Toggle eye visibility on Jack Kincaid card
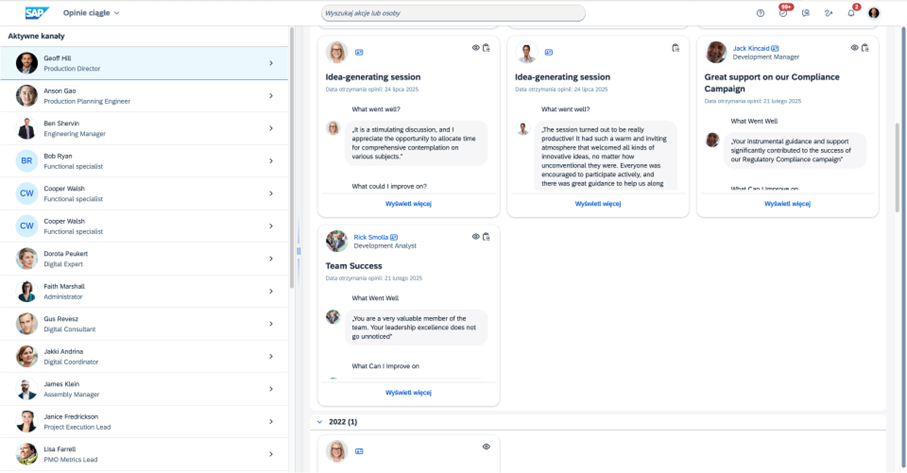This screenshot has height=473, width=907. click(854, 48)
